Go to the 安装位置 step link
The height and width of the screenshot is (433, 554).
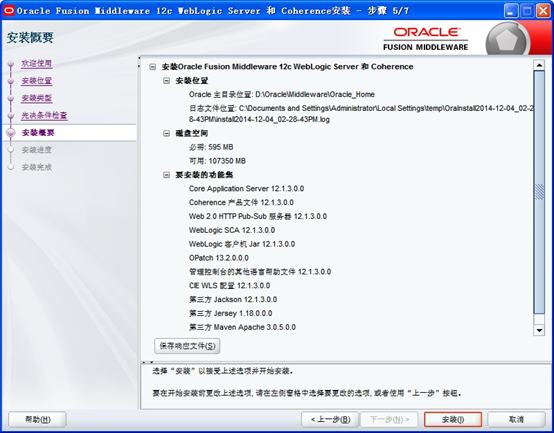pos(37,81)
